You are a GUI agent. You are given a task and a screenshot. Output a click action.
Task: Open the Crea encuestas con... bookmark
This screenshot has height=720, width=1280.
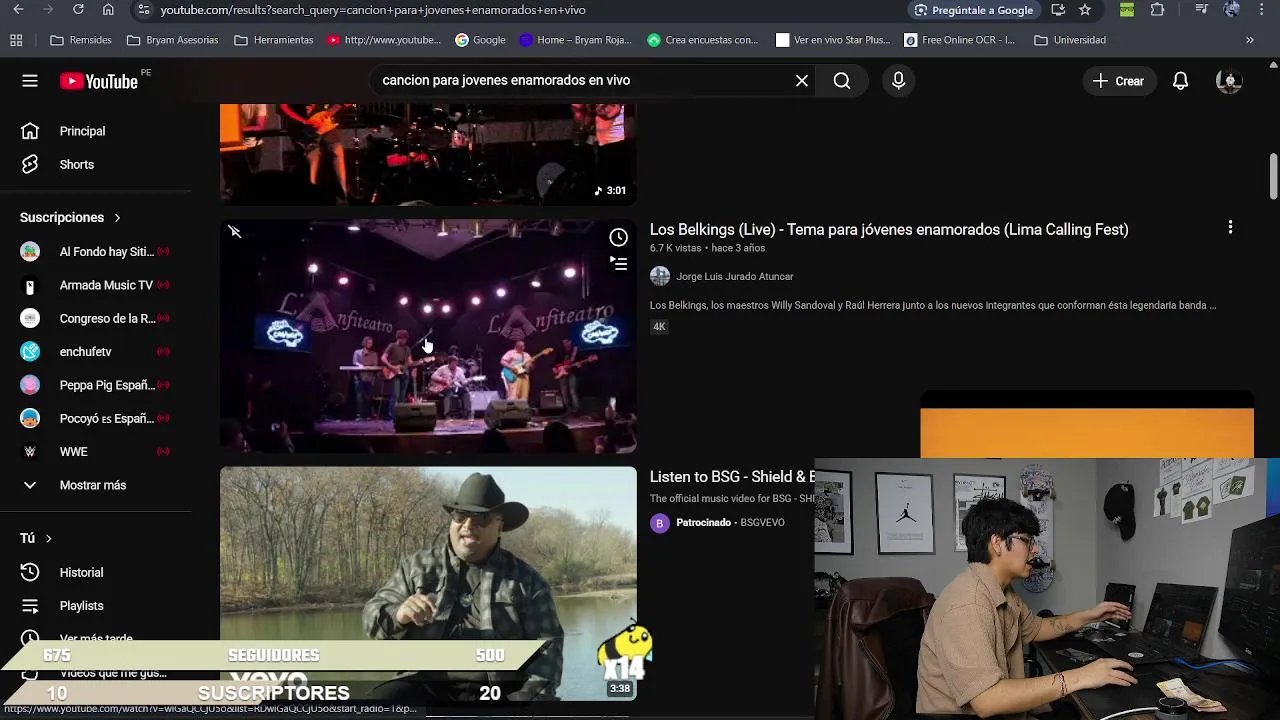(x=703, y=40)
